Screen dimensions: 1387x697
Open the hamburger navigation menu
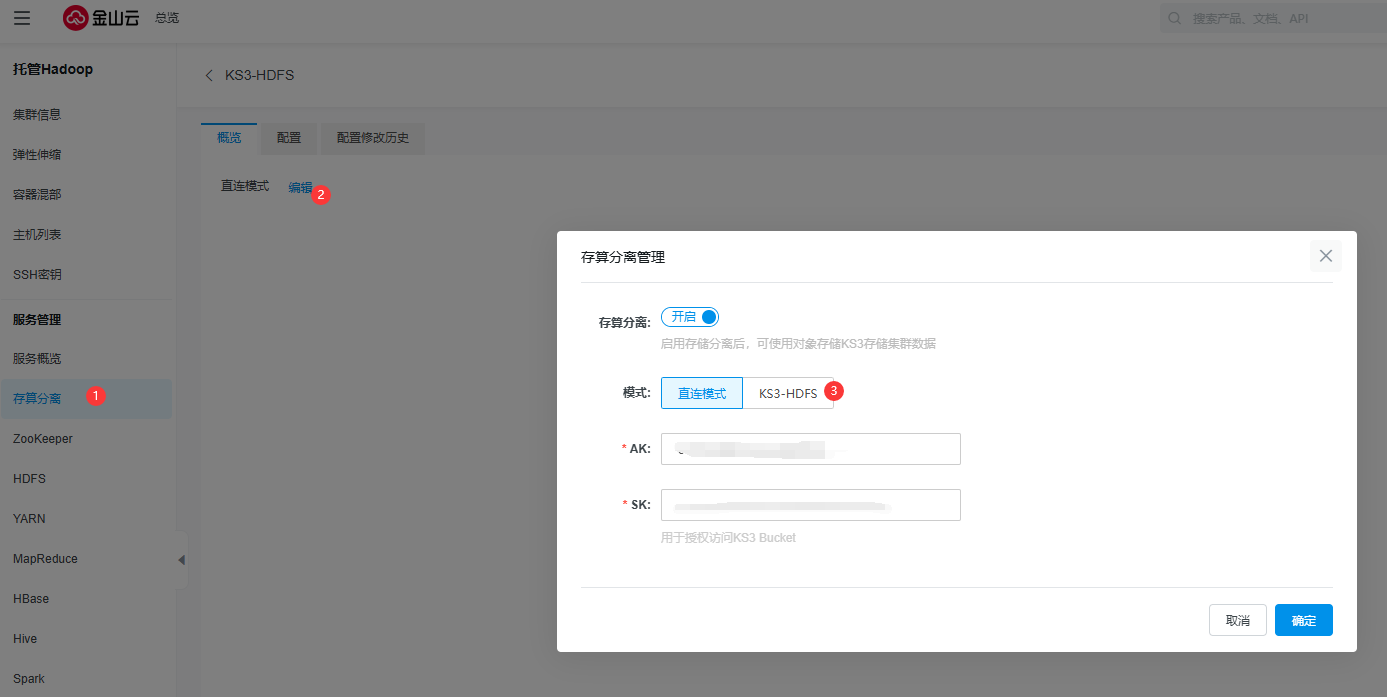pyautogui.click(x=22, y=18)
